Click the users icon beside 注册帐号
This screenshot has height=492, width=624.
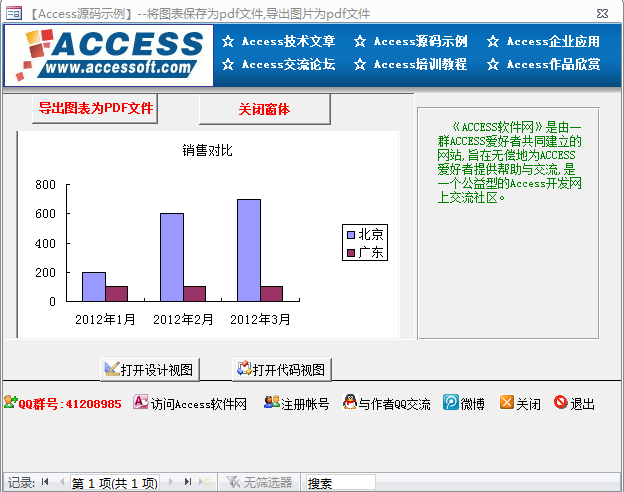272,402
